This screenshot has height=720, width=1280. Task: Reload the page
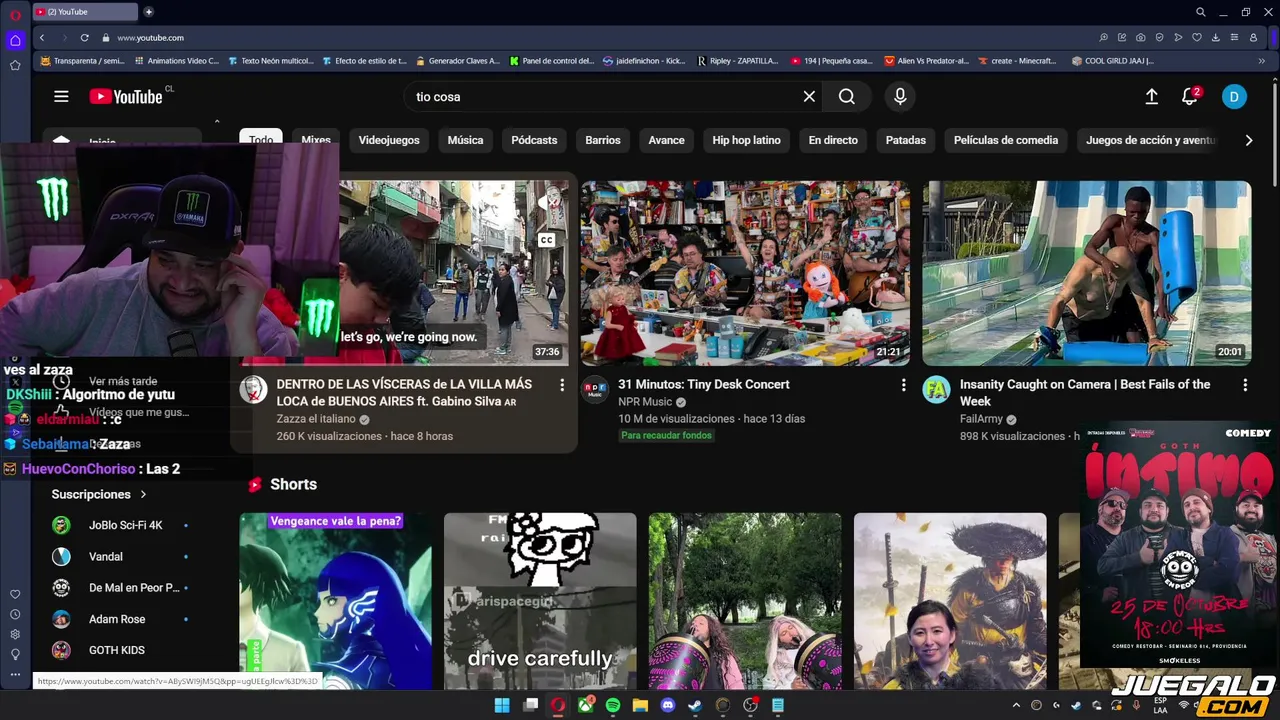click(x=85, y=37)
